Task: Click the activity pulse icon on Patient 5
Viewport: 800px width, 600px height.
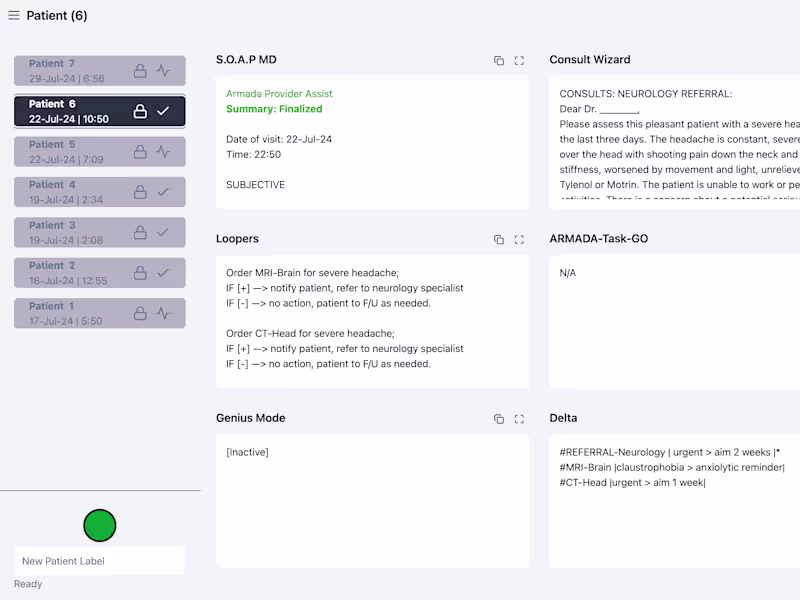Action: tap(163, 152)
